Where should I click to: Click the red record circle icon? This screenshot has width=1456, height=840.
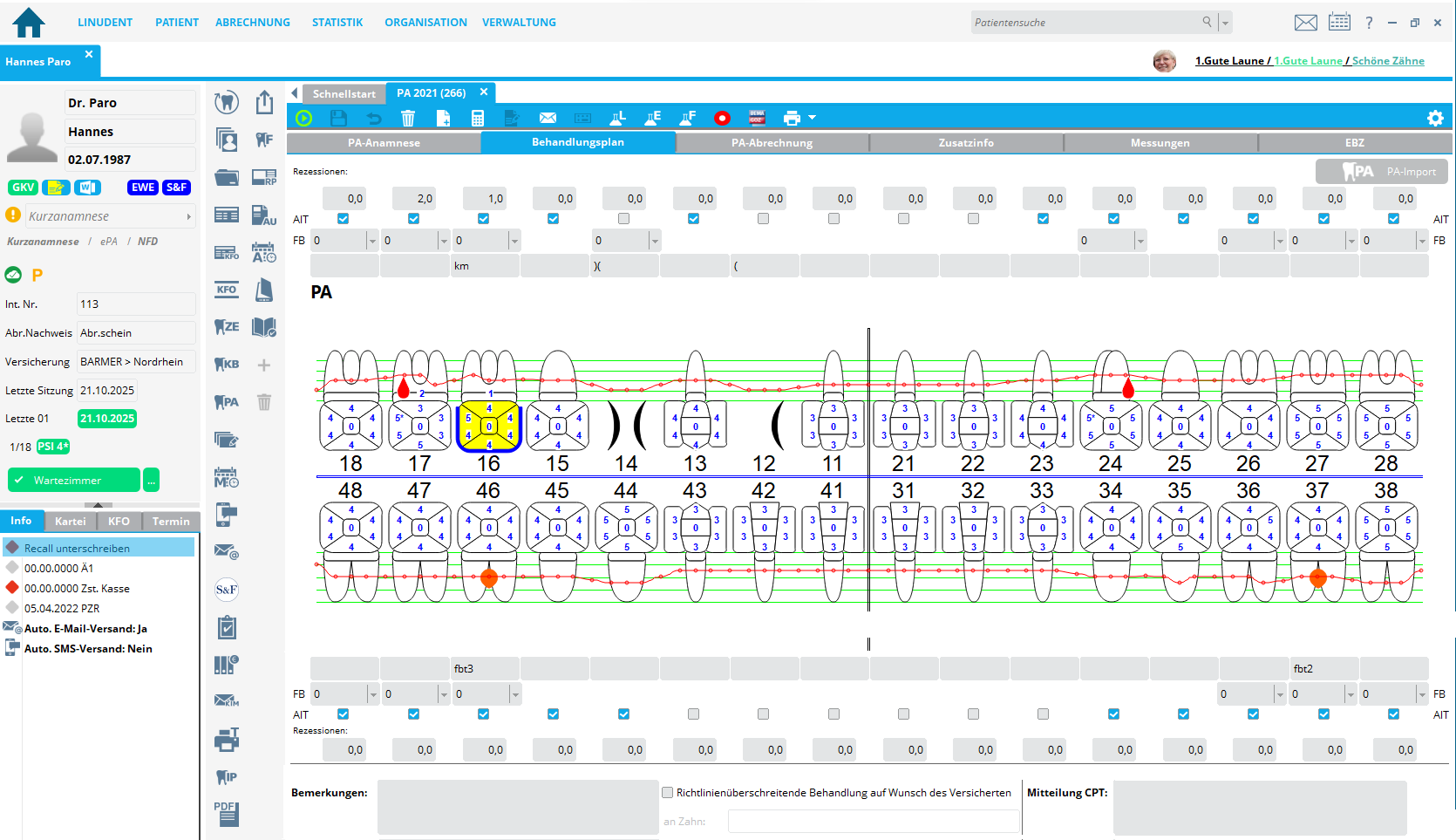click(x=721, y=118)
